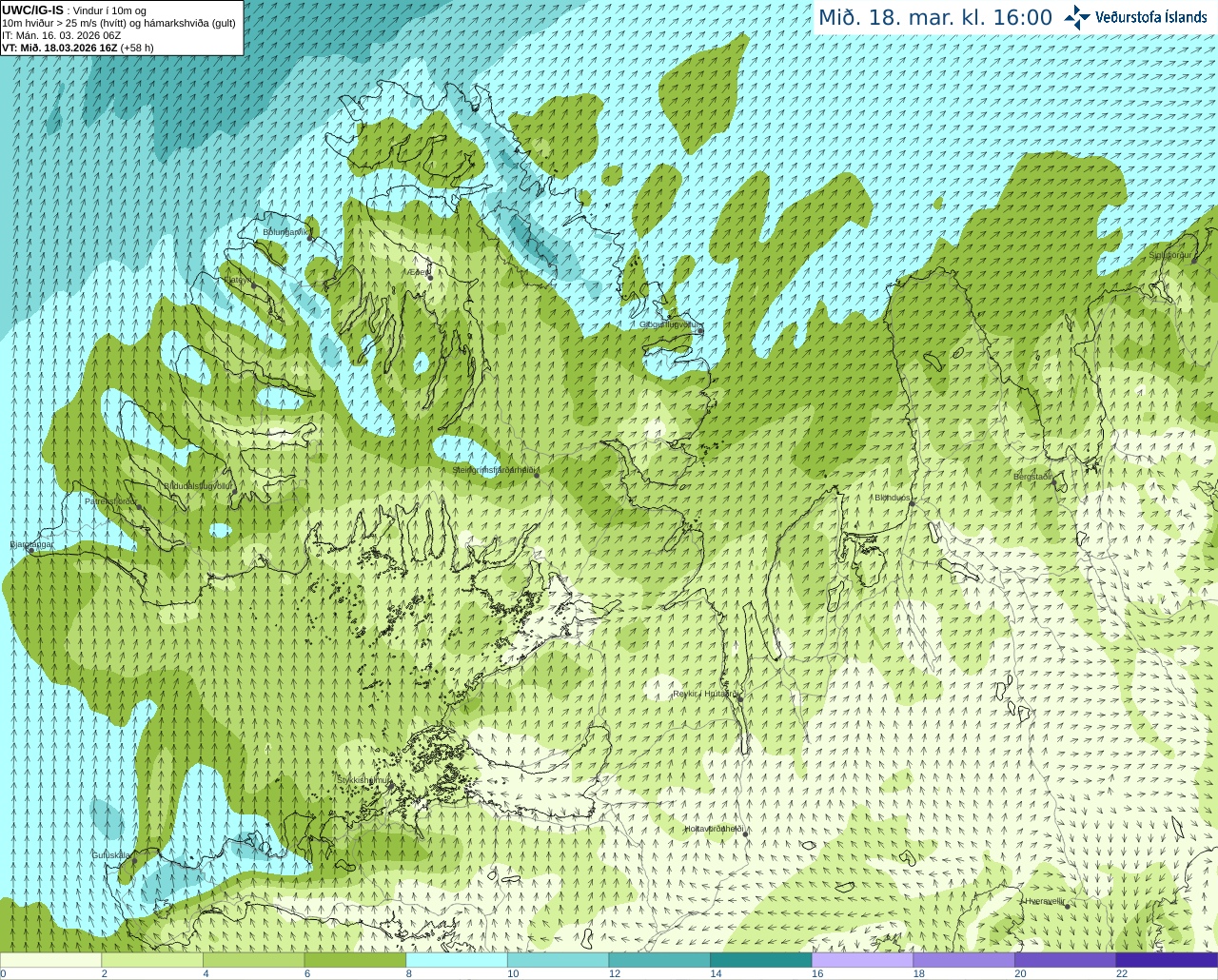This screenshot has height=980, width=1218.
Task: Click the Gufuskálar station label
Action: coord(110,855)
